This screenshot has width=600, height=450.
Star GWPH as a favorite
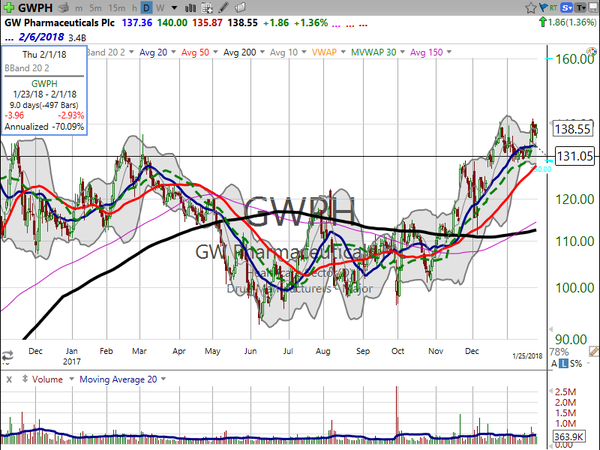530,8
